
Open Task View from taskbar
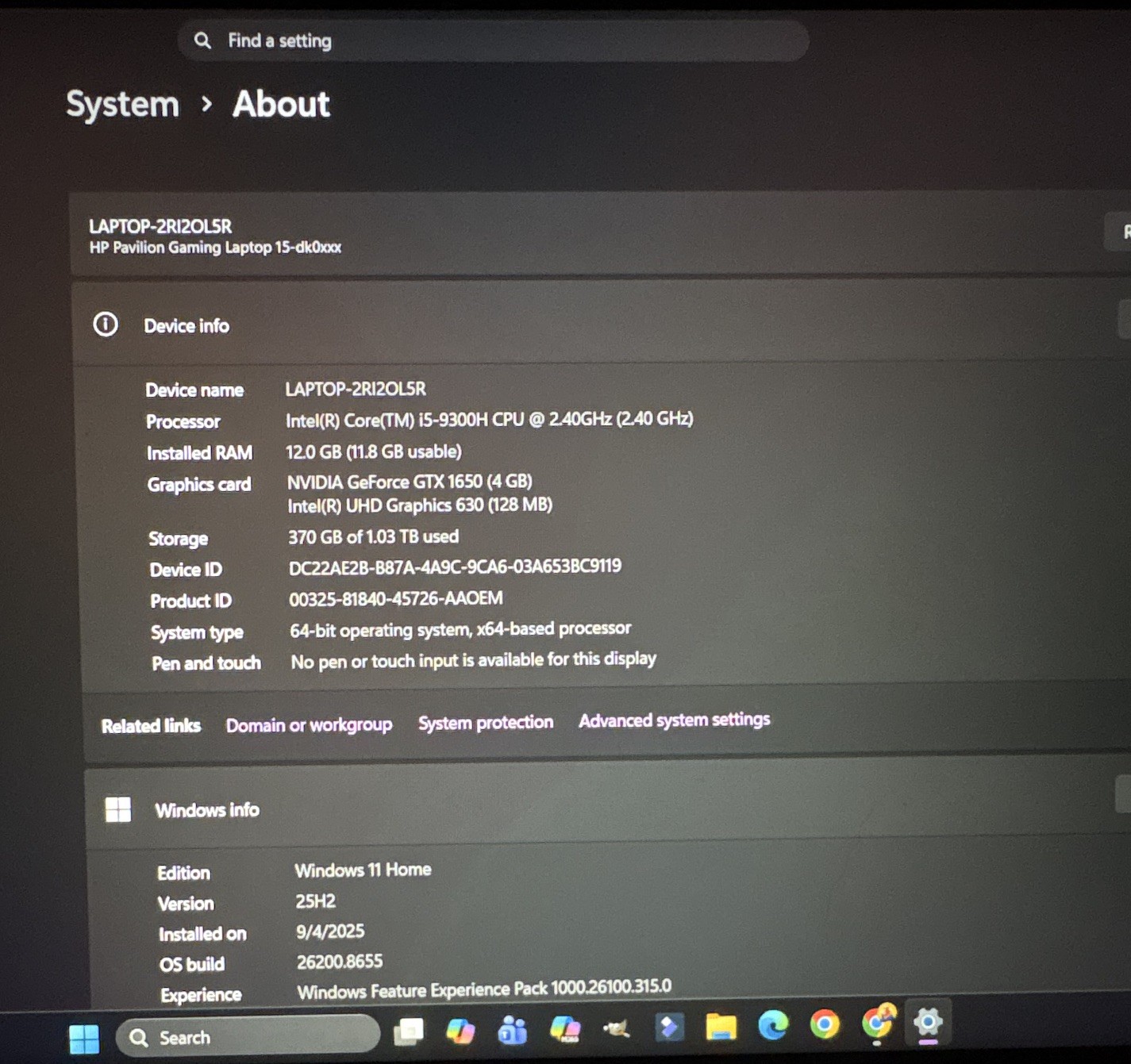[x=409, y=1031]
